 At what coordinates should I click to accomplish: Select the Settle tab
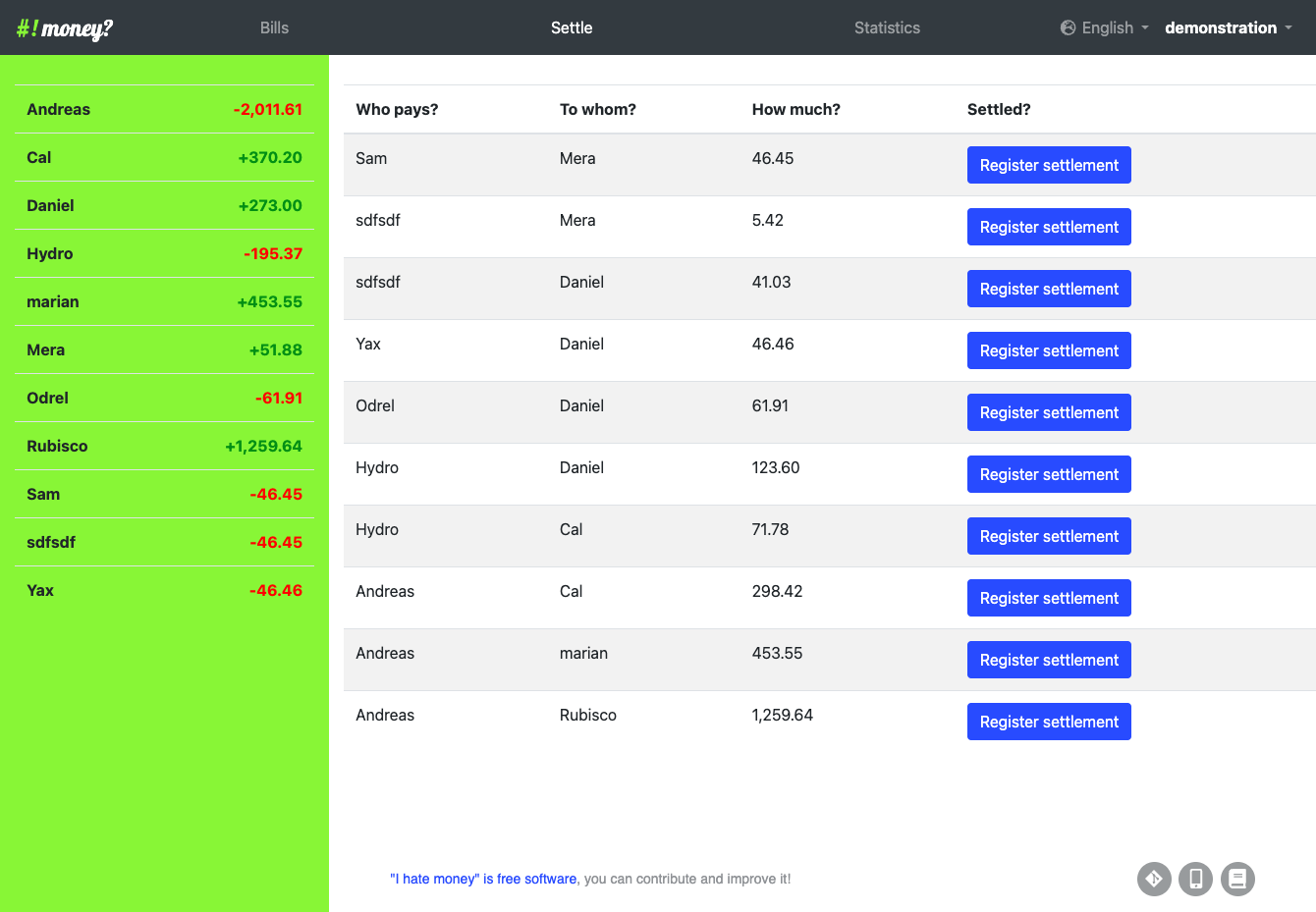click(x=572, y=27)
